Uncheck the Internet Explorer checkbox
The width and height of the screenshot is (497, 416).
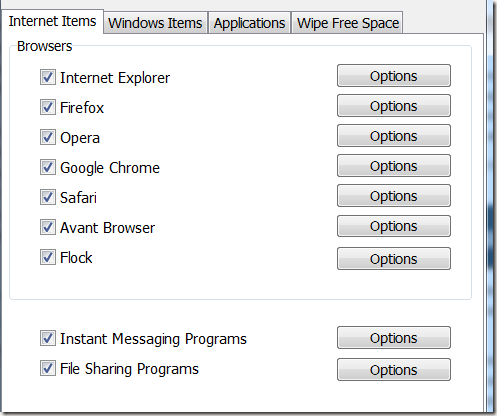(48, 77)
